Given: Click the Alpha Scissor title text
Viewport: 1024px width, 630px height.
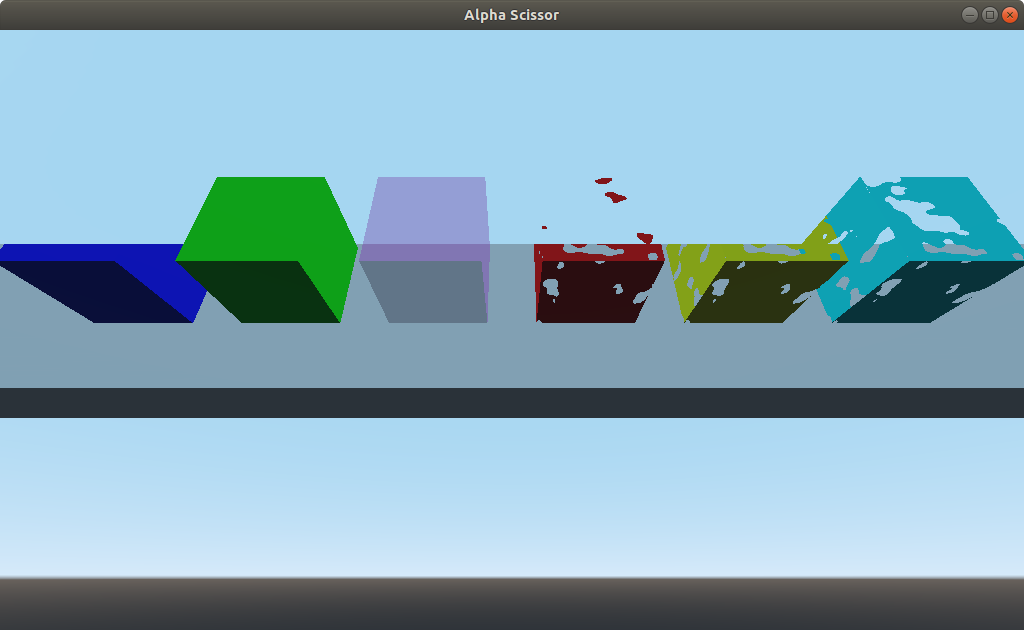Looking at the screenshot, I should tap(511, 15).
